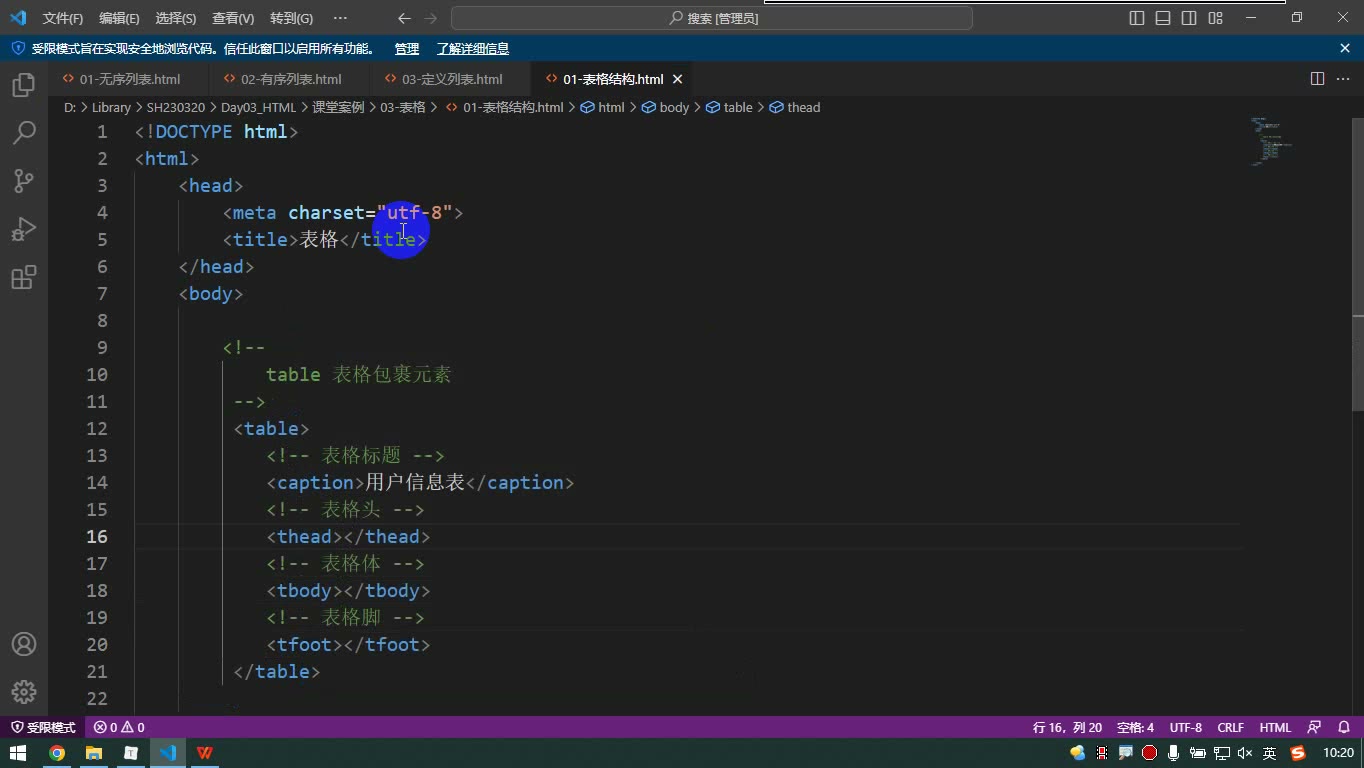Image resolution: width=1364 pixels, height=768 pixels.
Task: Toggle the secondary side bar
Action: click(x=1189, y=18)
